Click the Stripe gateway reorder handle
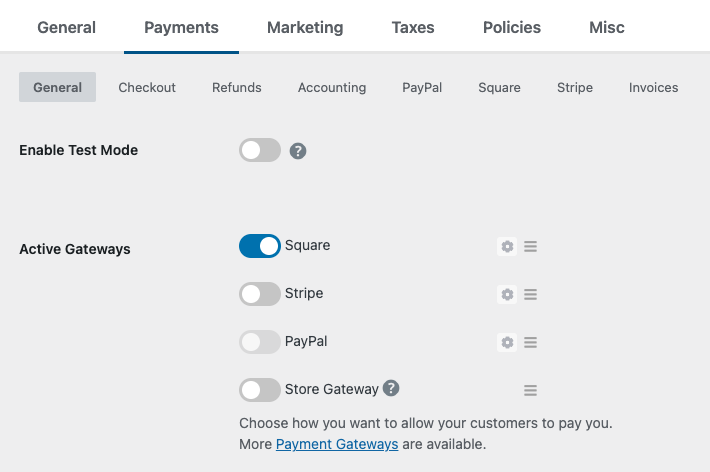The image size is (710, 472). (x=531, y=294)
